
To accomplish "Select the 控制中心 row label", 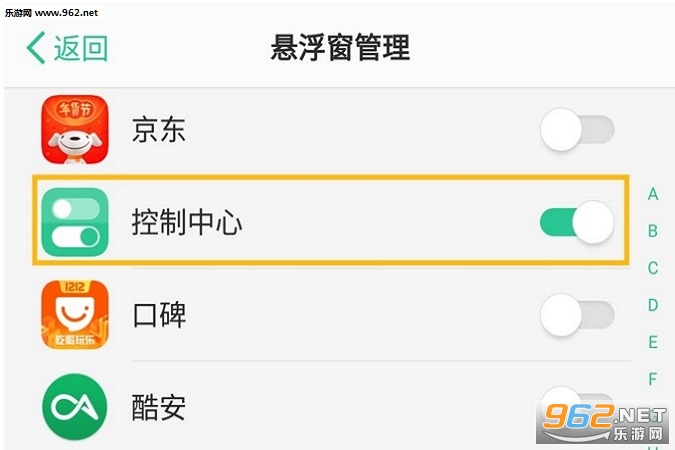I will (187, 222).
